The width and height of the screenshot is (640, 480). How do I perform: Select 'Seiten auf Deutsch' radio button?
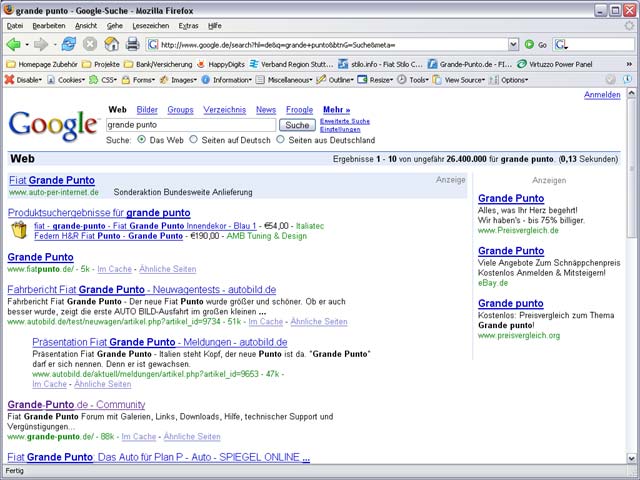(x=194, y=140)
